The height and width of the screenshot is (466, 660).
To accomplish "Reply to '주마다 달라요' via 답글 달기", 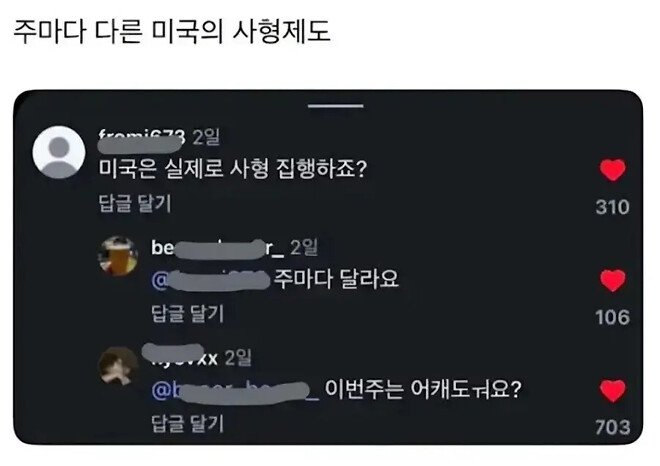I will pos(188,314).
